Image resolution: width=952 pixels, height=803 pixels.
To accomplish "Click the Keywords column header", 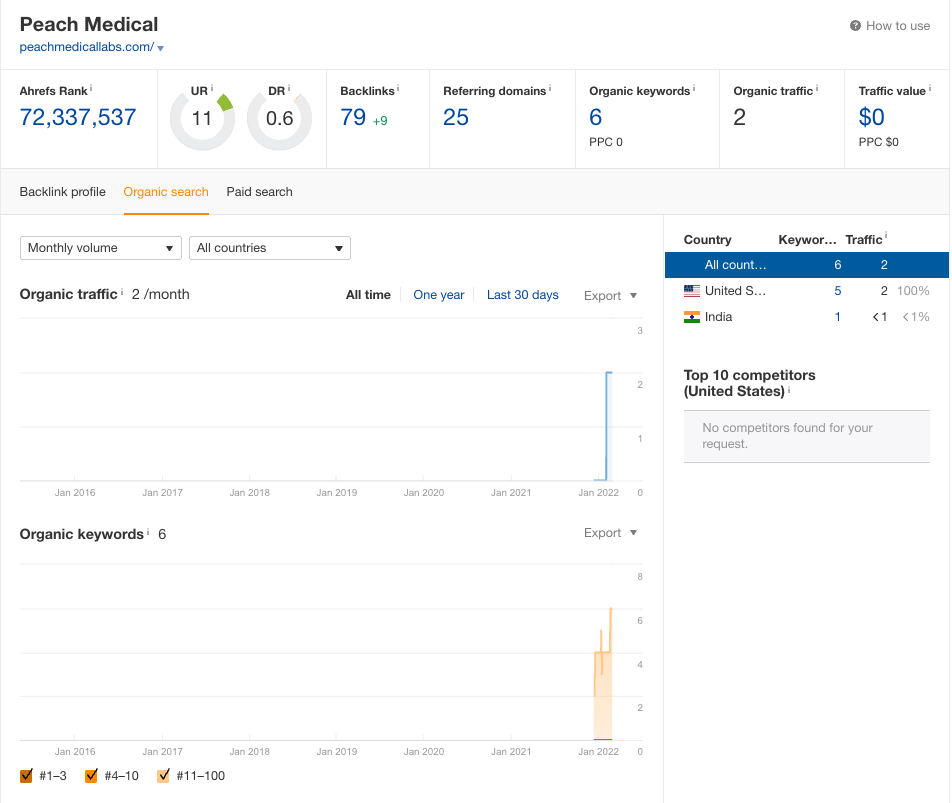I will (x=807, y=240).
